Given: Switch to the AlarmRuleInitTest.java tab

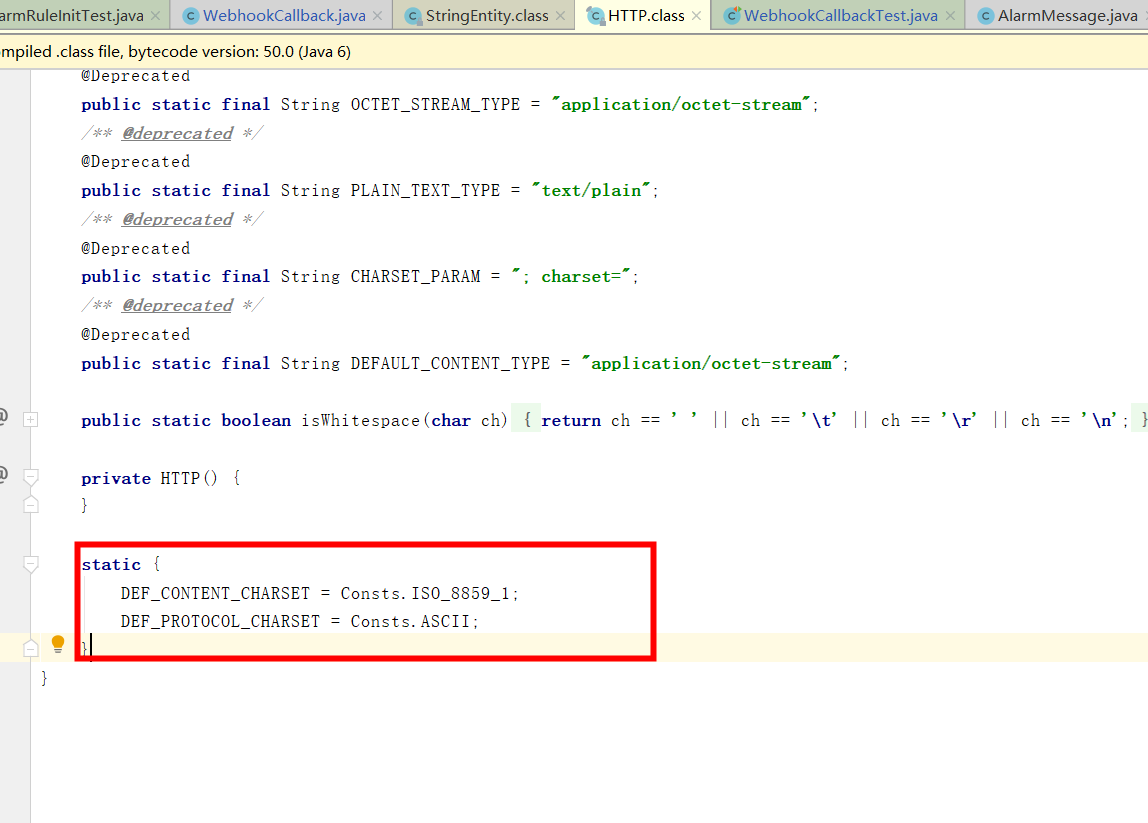Looking at the screenshot, I should click(x=70, y=16).
